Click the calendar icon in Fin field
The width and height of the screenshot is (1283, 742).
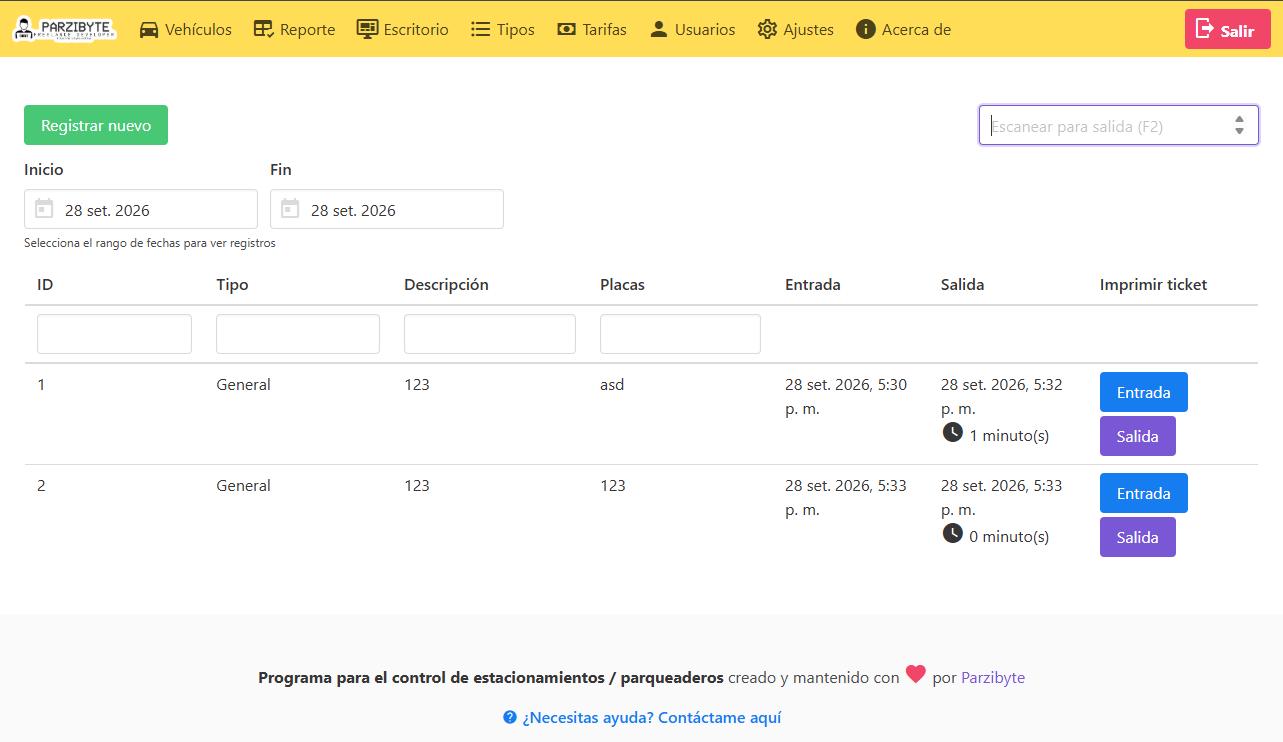[290, 209]
